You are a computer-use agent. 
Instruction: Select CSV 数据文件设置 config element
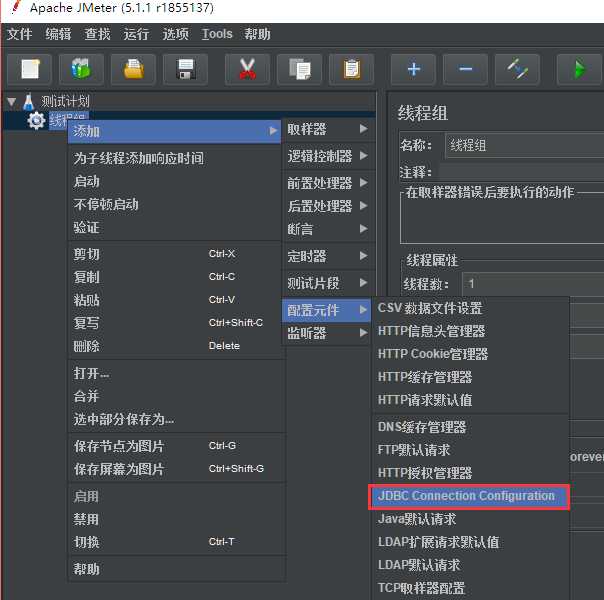click(471, 308)
